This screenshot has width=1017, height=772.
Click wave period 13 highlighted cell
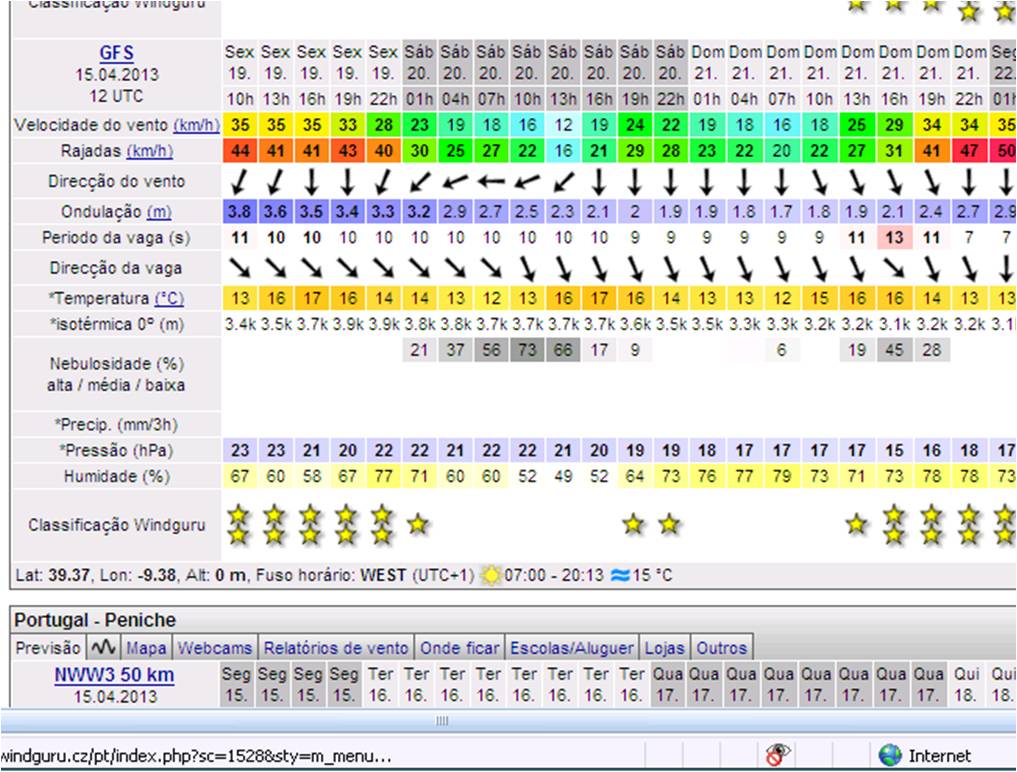tap(894, 238)
